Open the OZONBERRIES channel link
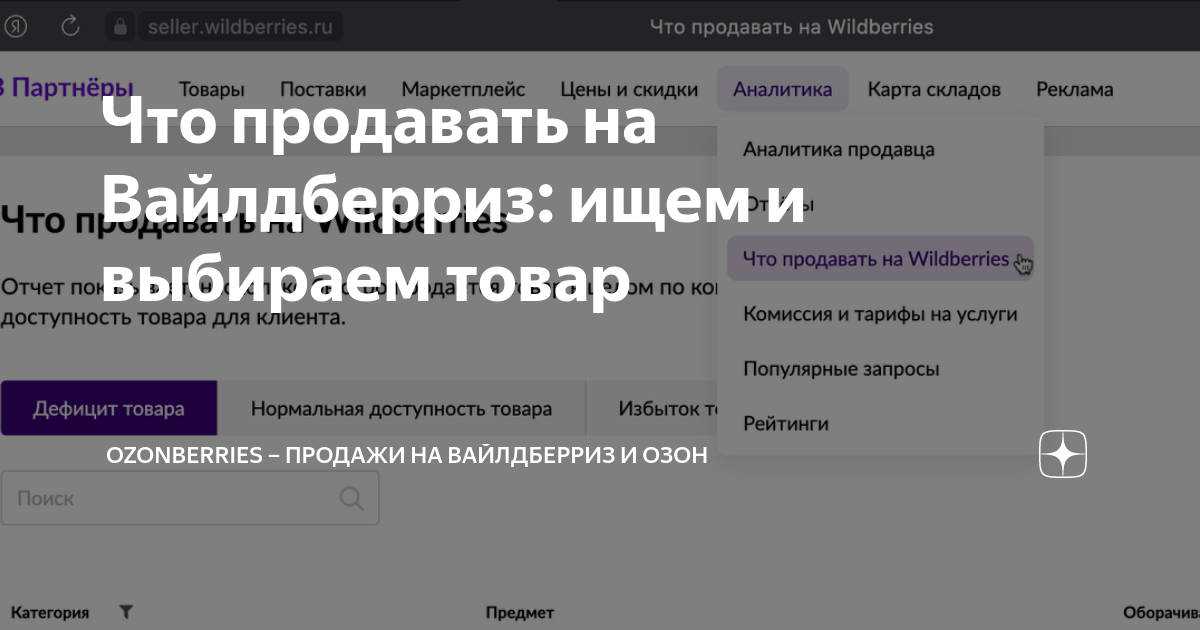Viewport: 1200px width, 630px height. [x=407, y=455]
